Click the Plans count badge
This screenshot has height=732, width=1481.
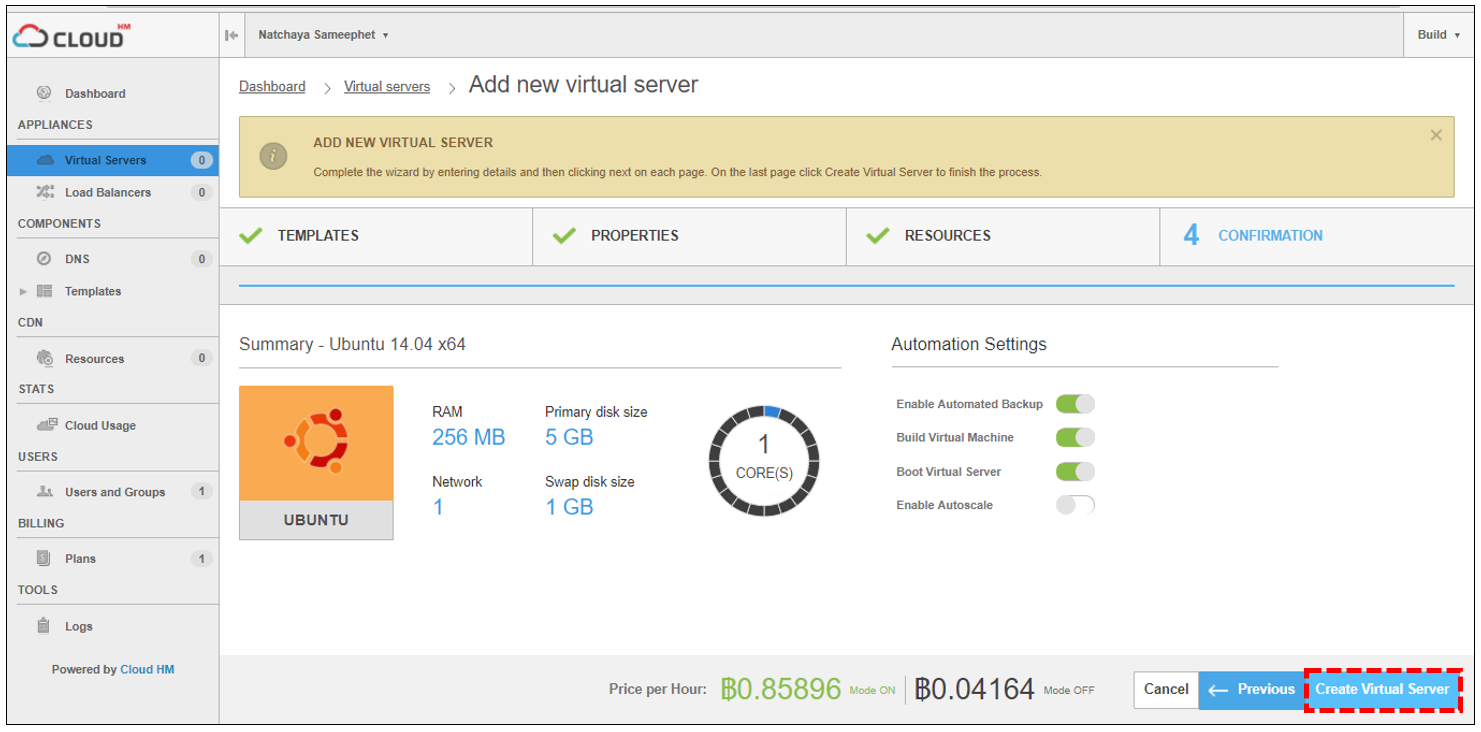(x=201, y=559)
